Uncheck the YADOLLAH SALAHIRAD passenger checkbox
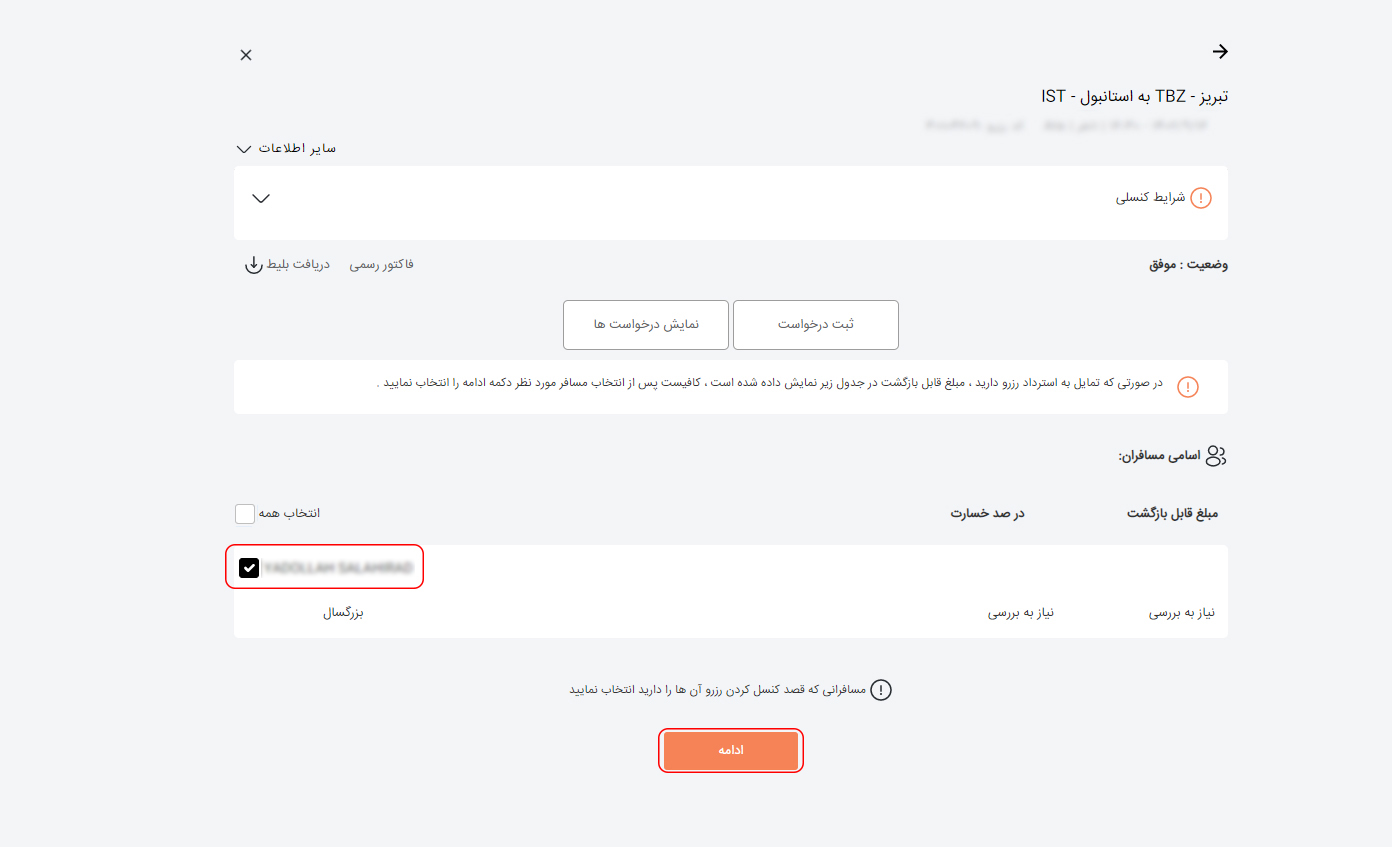 [249, 568]
